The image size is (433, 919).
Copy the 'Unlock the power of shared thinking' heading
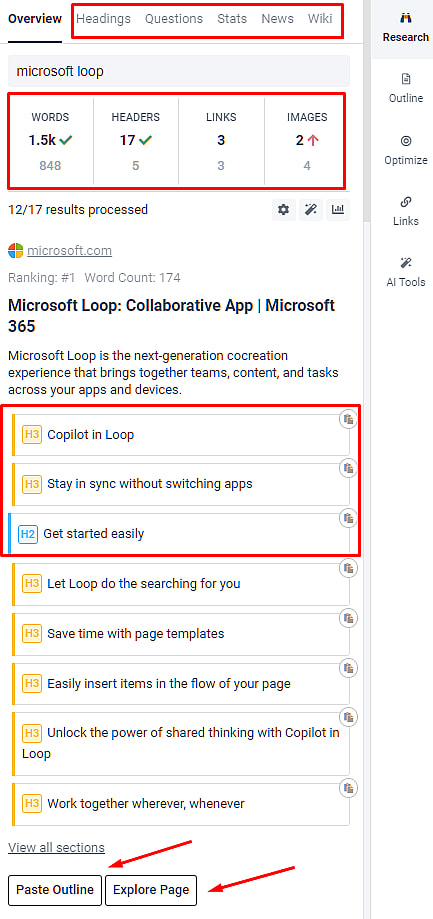point(348,717)
